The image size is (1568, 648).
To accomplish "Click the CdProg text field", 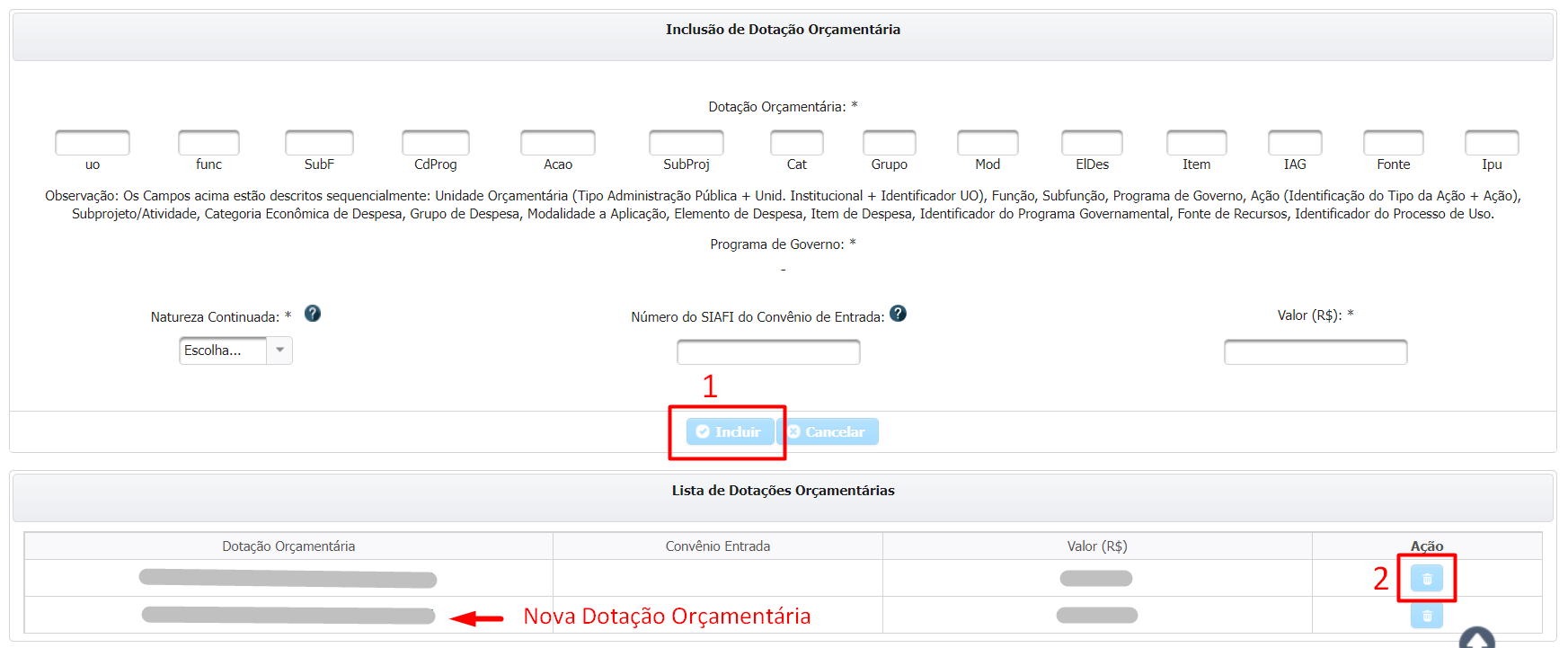I will click(436, 143).
